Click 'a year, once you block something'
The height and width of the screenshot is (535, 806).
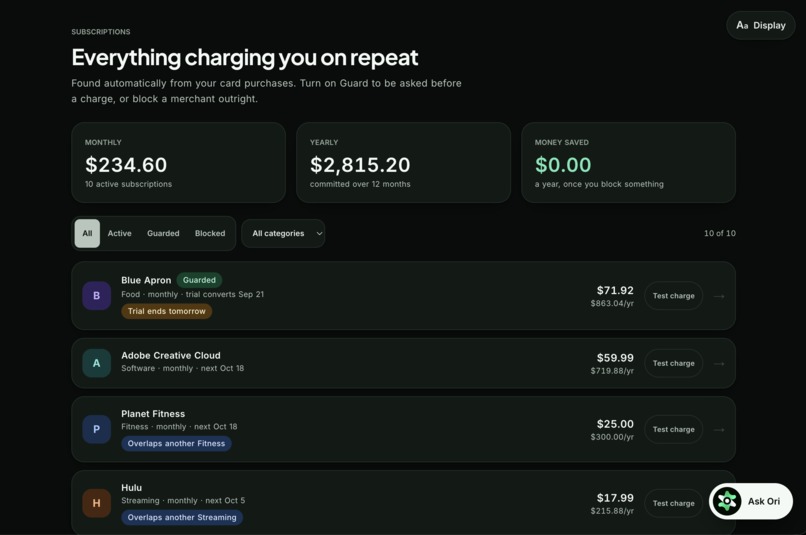tap(599, 184)
